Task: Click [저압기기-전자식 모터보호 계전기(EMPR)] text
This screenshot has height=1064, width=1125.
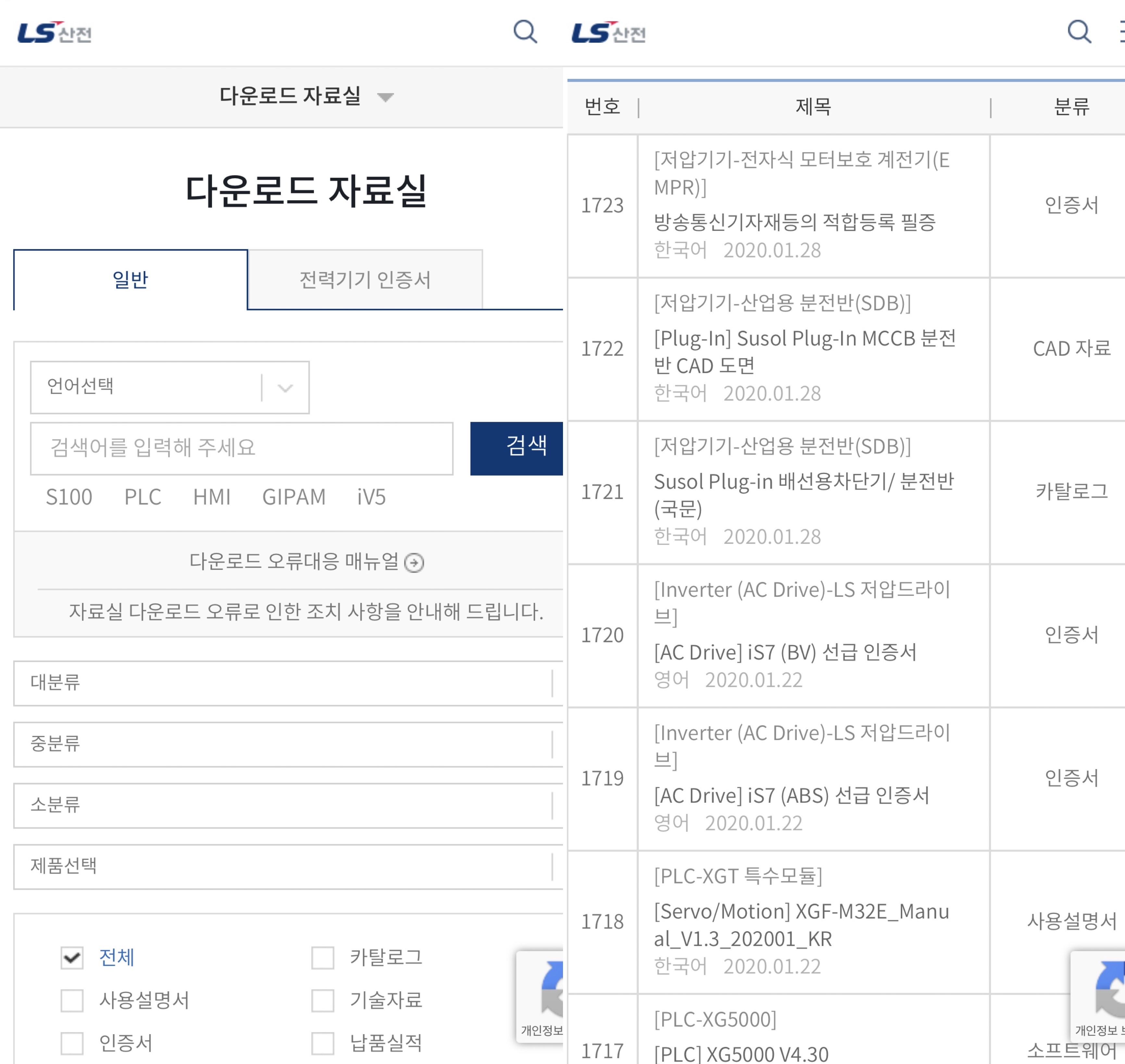Action: point(802,174)
